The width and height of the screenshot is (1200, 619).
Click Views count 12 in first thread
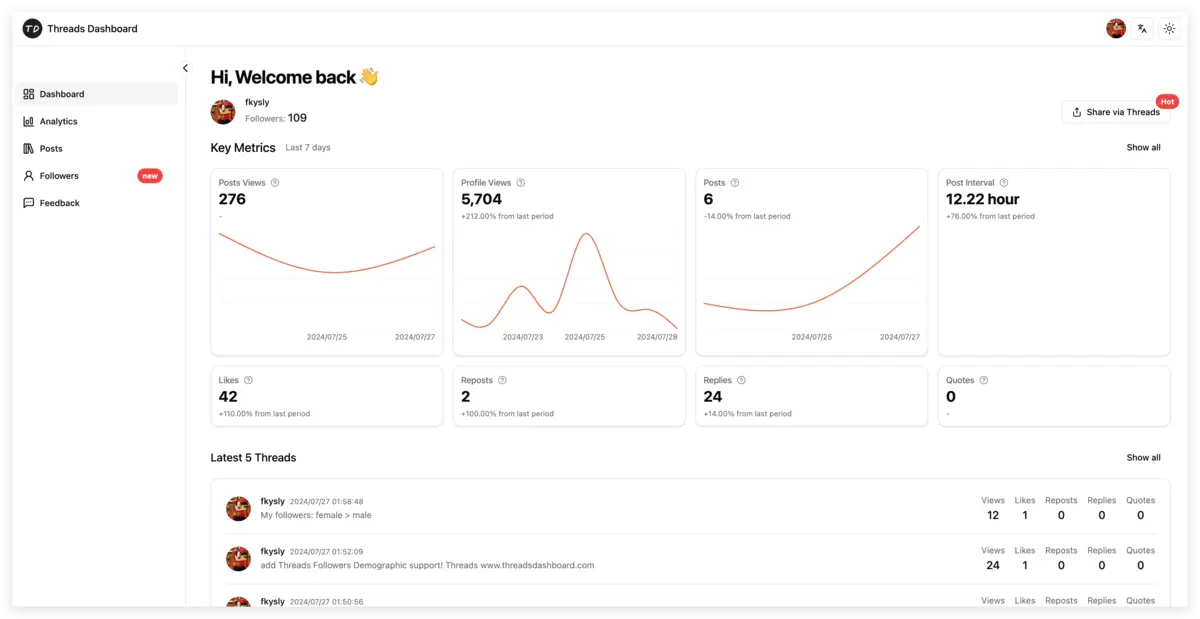click(x=993, y=516)
